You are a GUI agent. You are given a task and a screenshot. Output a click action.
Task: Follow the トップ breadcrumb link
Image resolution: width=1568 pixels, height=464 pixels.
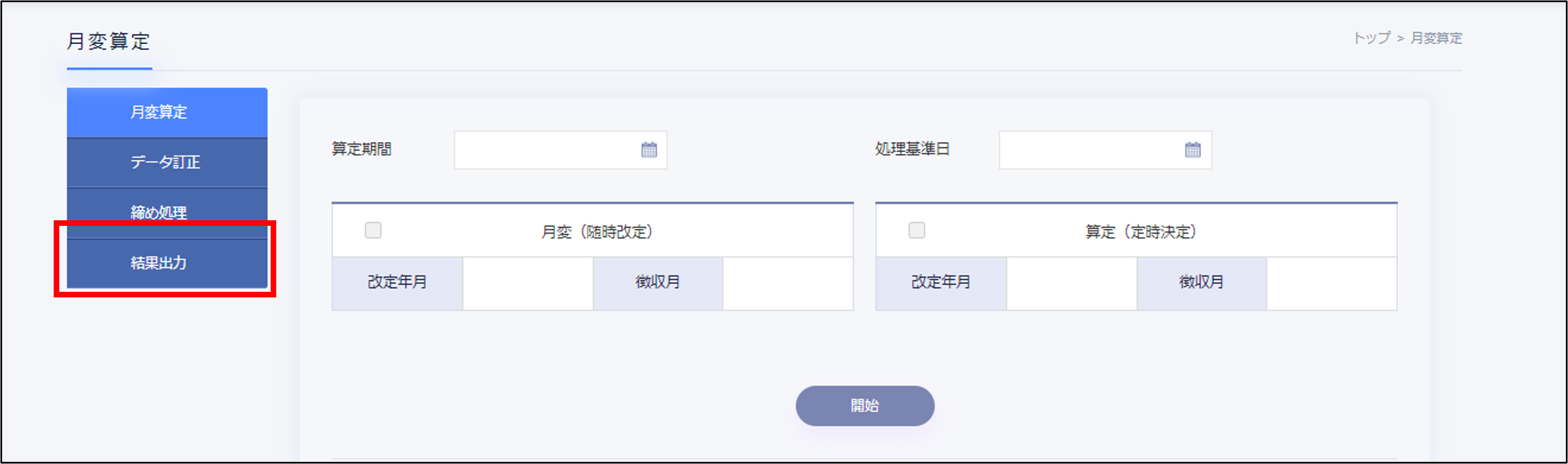coord(1371,39)
